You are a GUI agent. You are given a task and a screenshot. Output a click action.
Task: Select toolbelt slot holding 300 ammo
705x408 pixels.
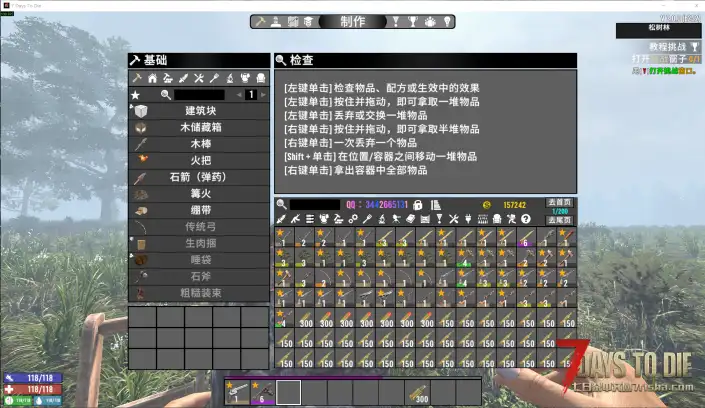(x=418, y=393)
